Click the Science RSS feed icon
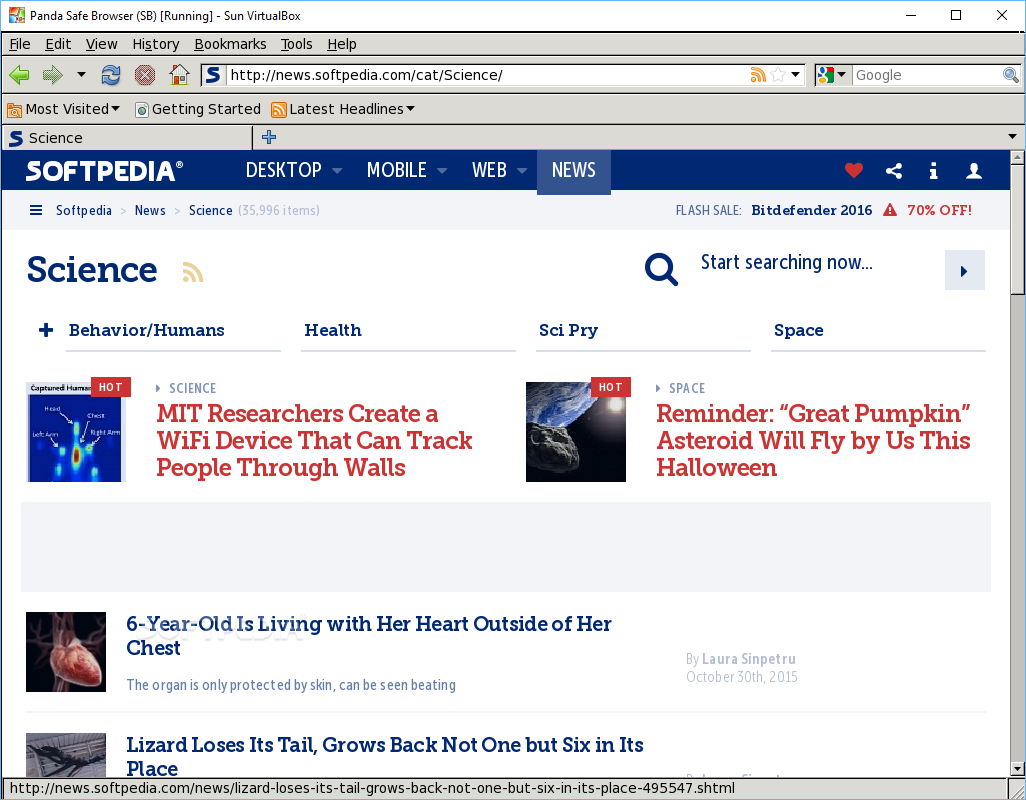Screen dimensions: 1026x800 pos(192,272)
